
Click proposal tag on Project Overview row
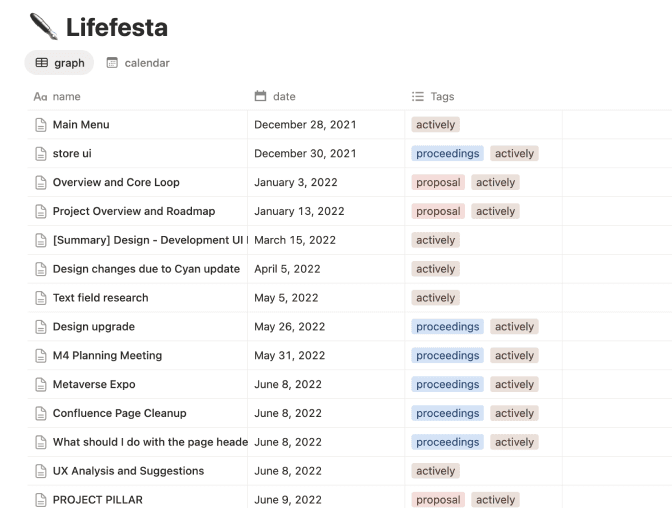[437, 212]
